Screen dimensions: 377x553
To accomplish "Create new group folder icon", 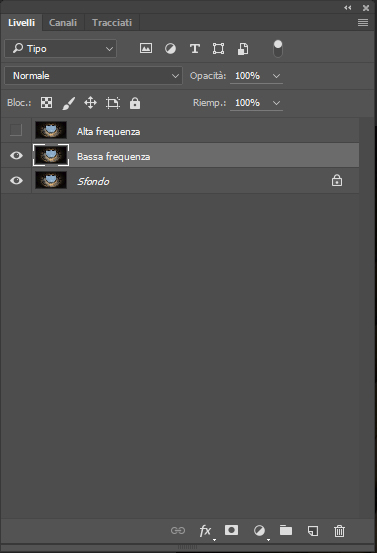I will point(286,530).
